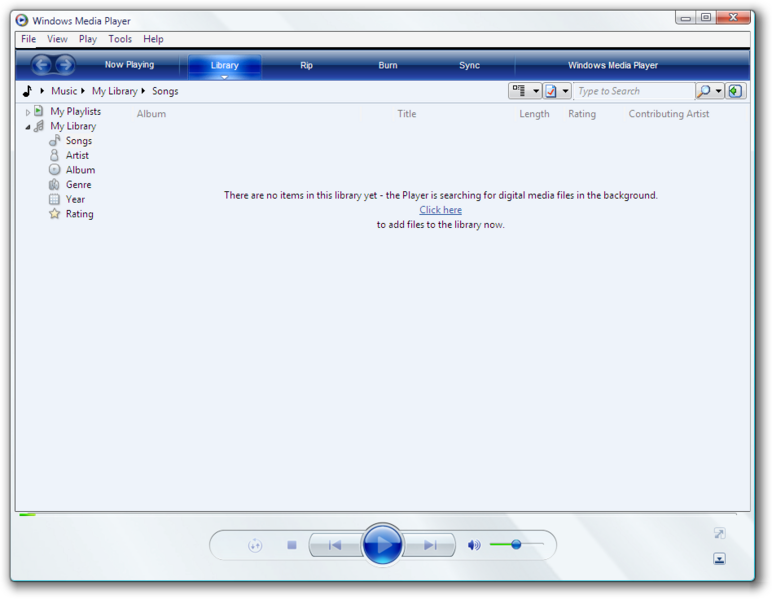Image resolution: width=772 pixels, height=599 pixels.
Task: Expand the Music breadcrumb arrow
Action: 83,91
